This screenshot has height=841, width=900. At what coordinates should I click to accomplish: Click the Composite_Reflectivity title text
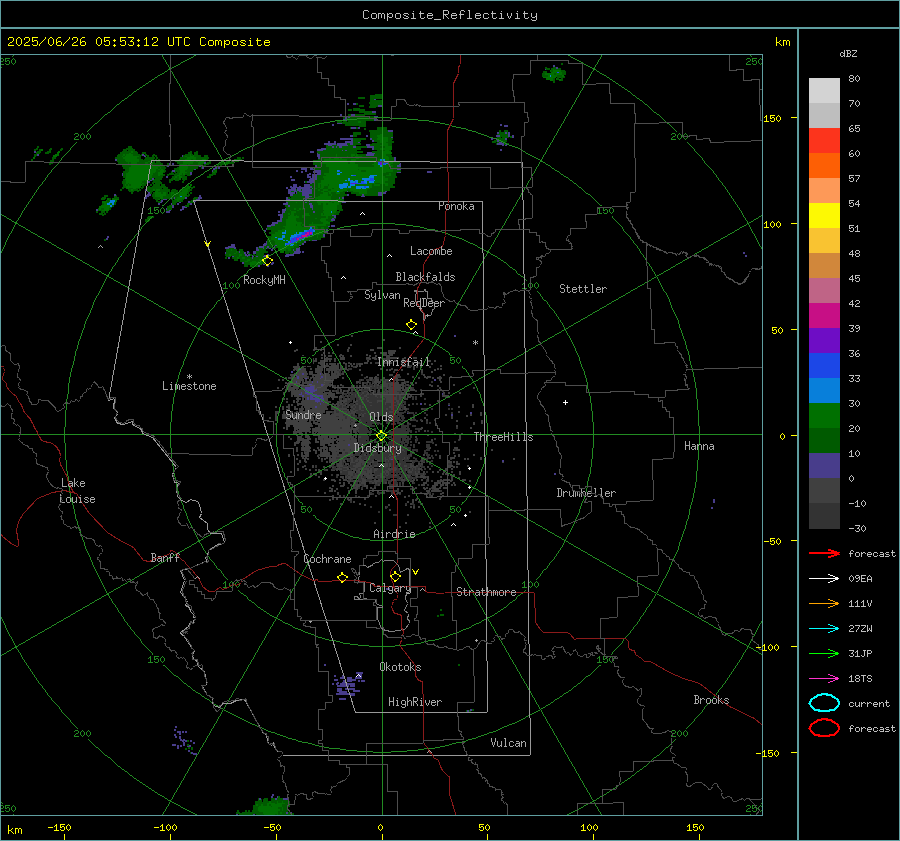coord(450,15)
